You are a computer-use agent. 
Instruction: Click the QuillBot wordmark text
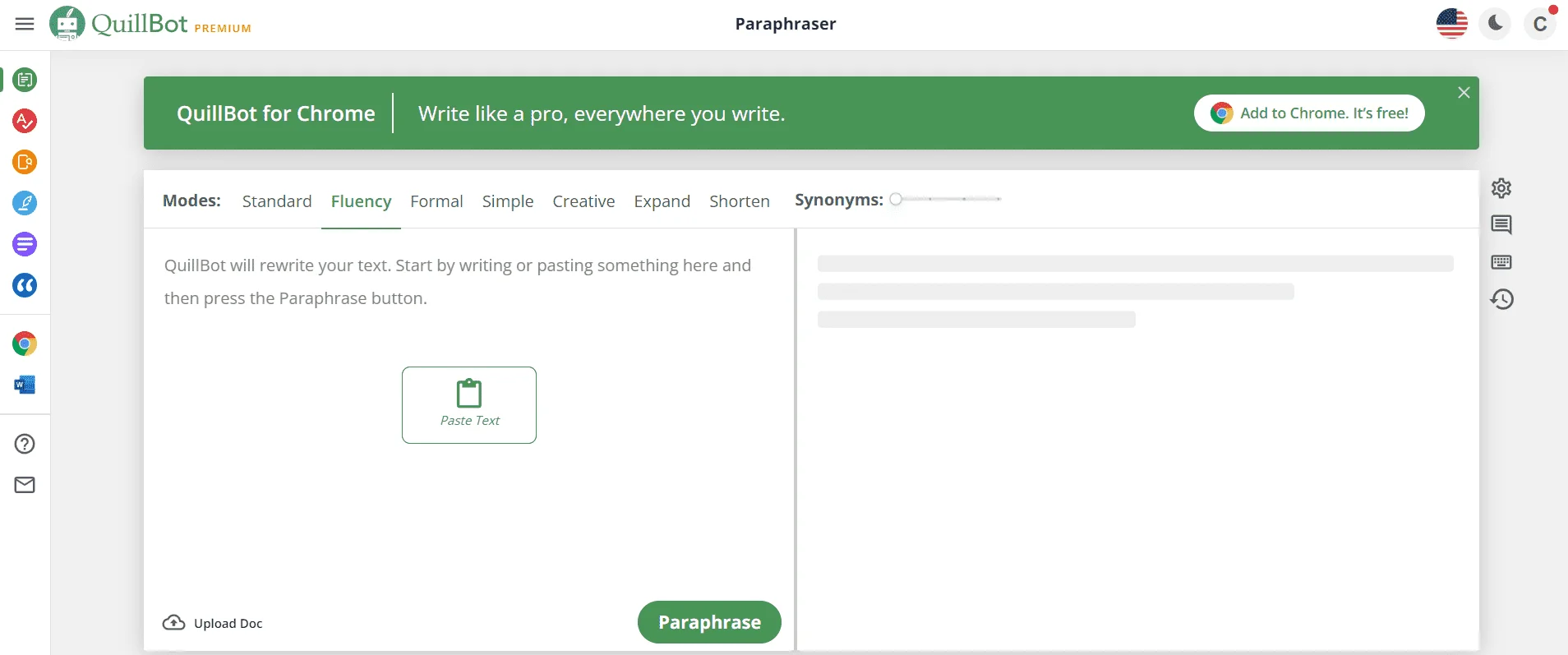tap(140, 23)
